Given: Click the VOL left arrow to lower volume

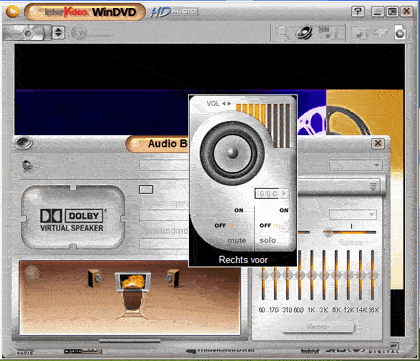Looking at the screenshot, I should (224, 104).
